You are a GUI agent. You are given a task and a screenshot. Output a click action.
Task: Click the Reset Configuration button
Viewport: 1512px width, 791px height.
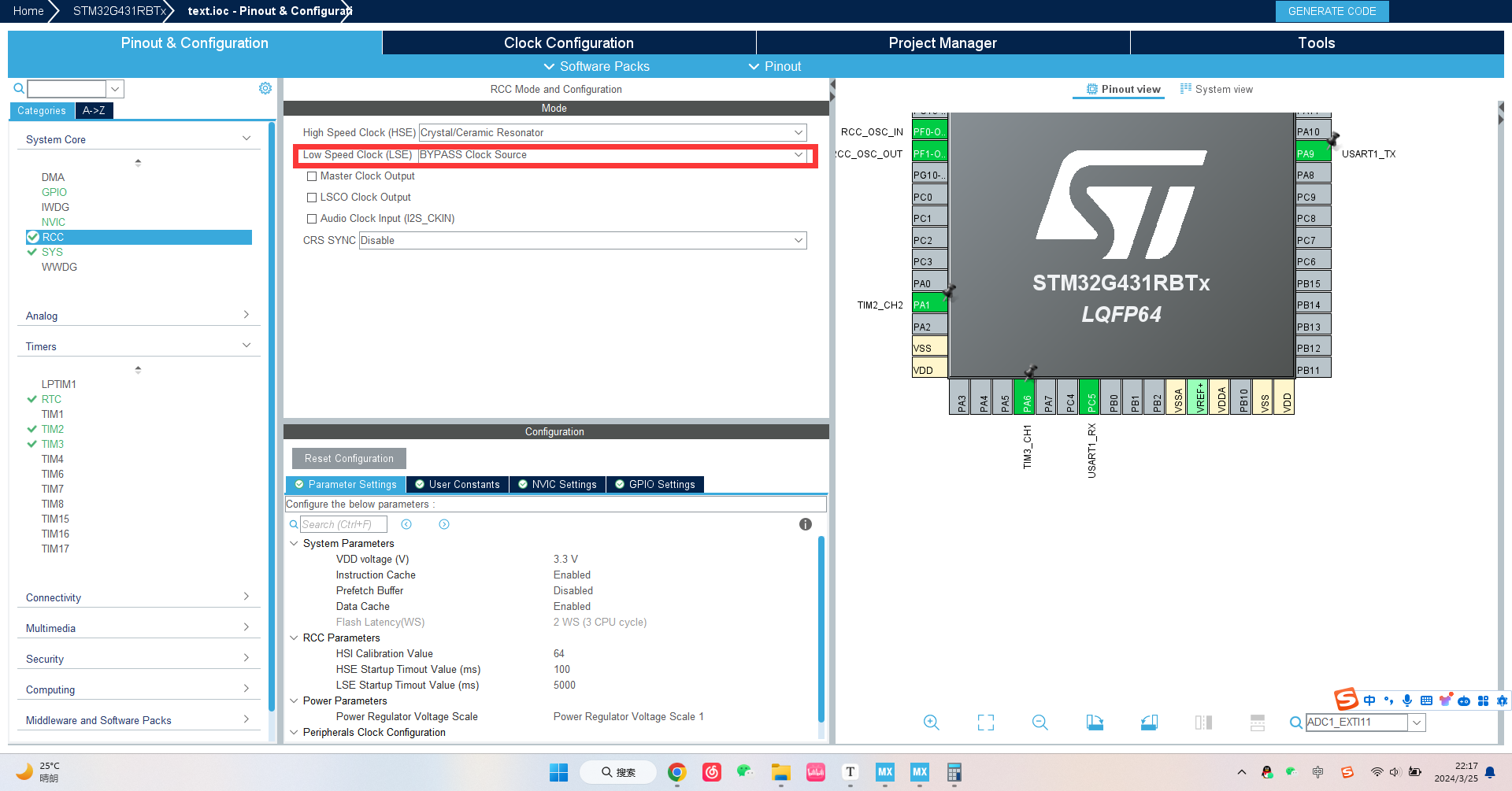pos(349,458)
